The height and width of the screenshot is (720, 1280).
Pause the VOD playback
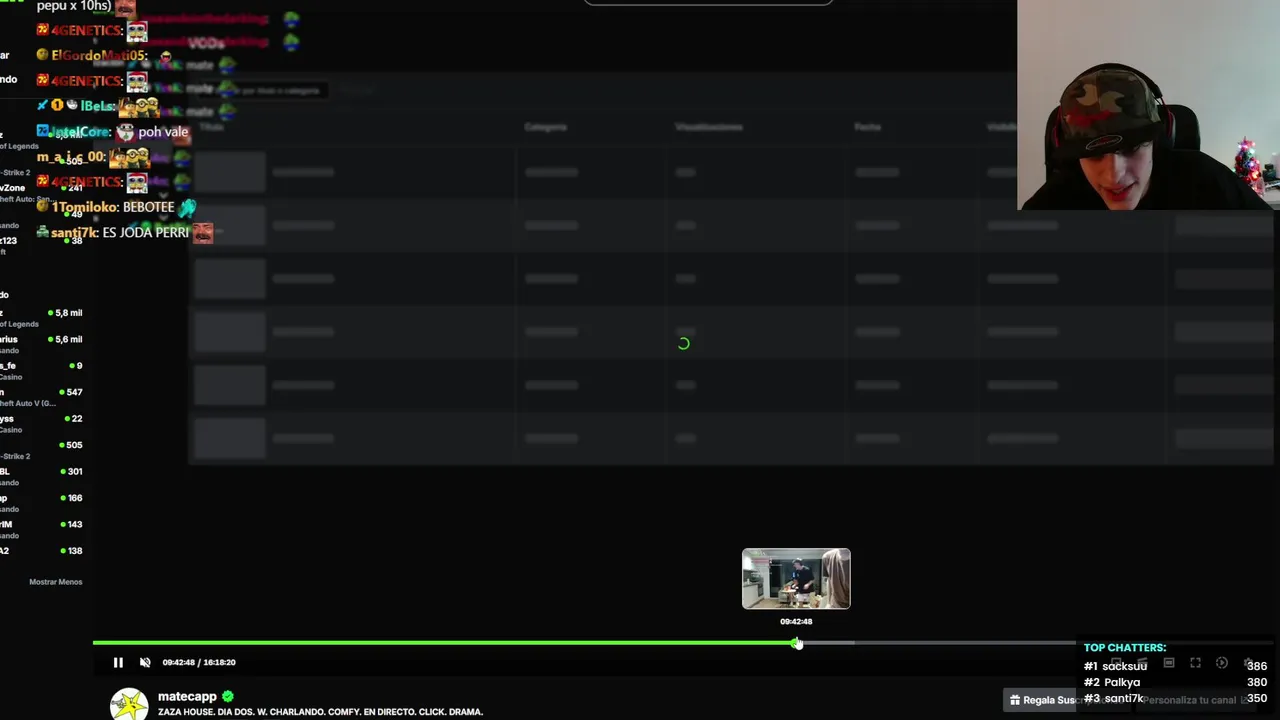pos(118,662)
